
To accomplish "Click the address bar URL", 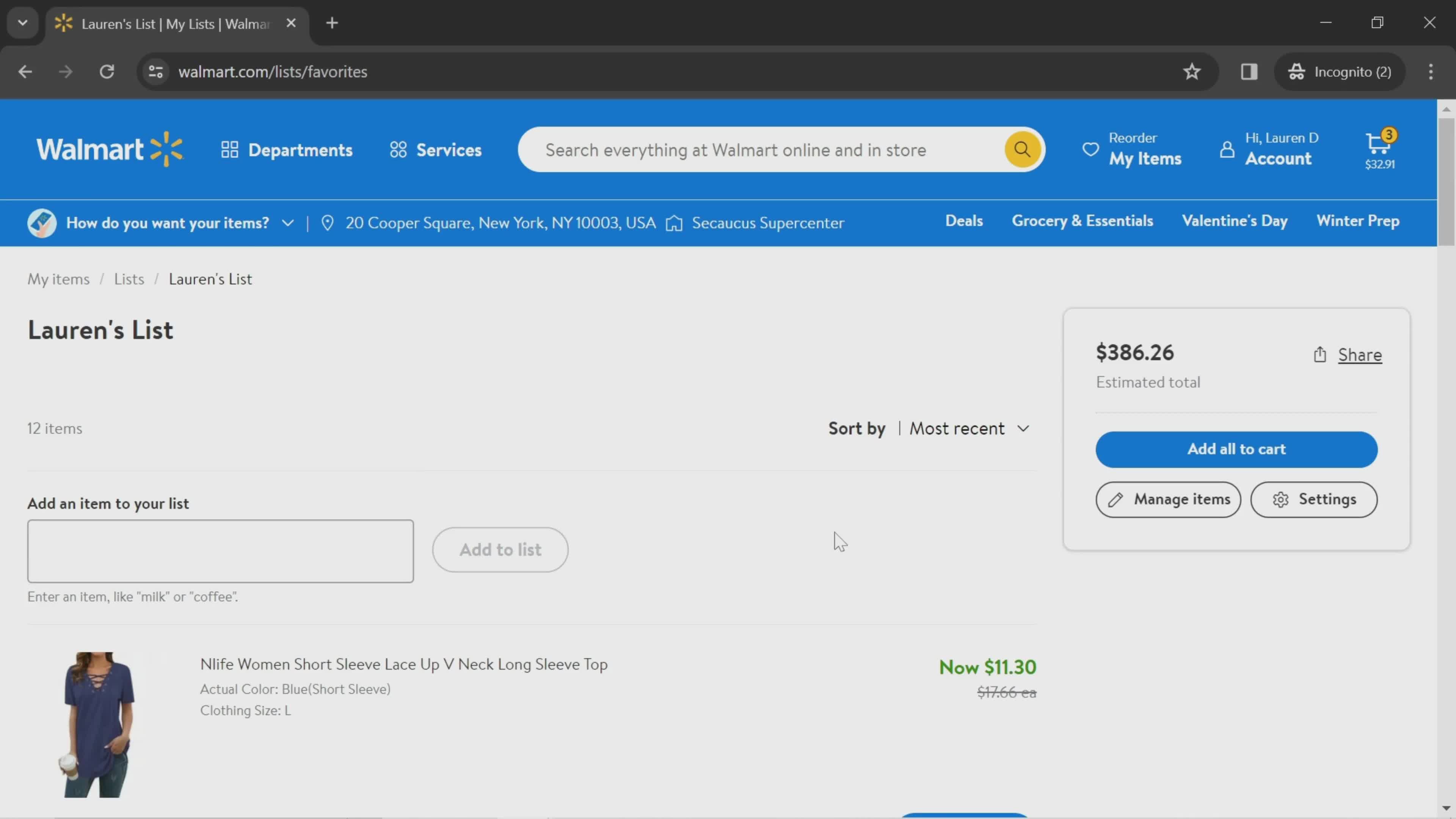I will 273,72.
